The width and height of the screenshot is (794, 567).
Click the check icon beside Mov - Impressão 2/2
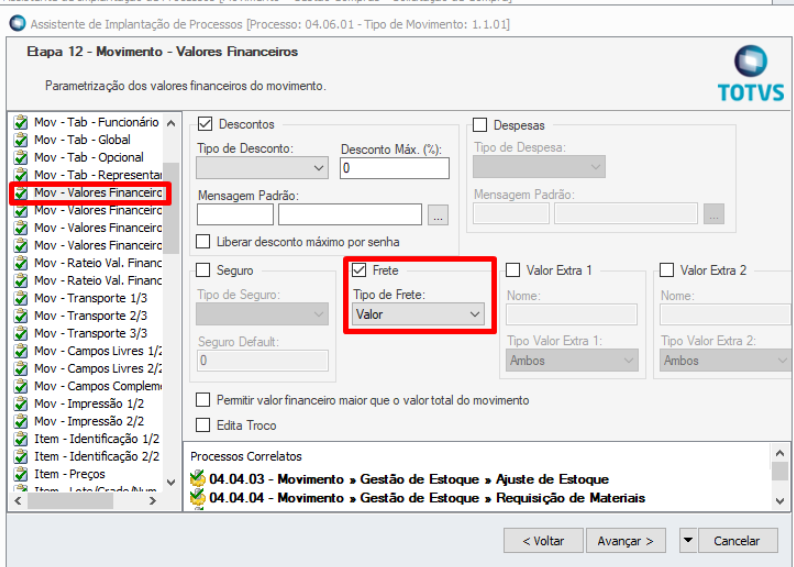click(x=21, y=422)
